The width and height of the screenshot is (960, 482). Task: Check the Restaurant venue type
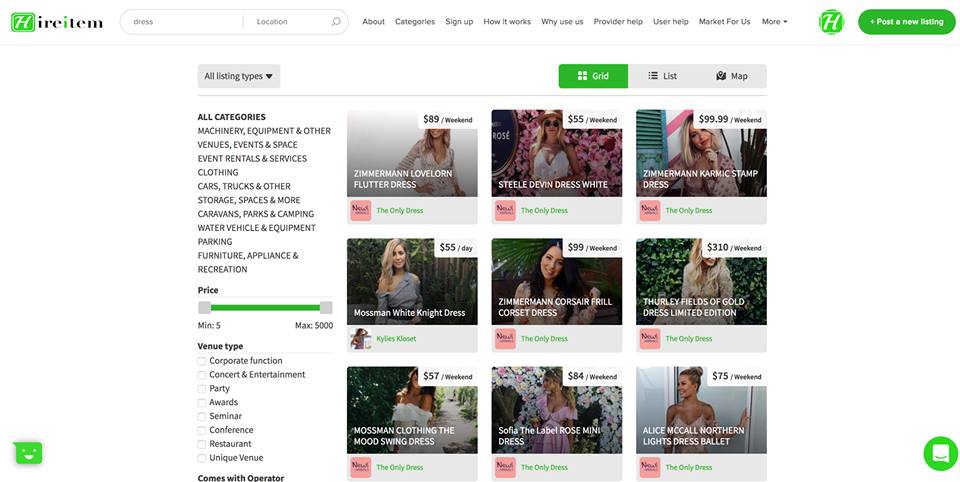[201, 444]
